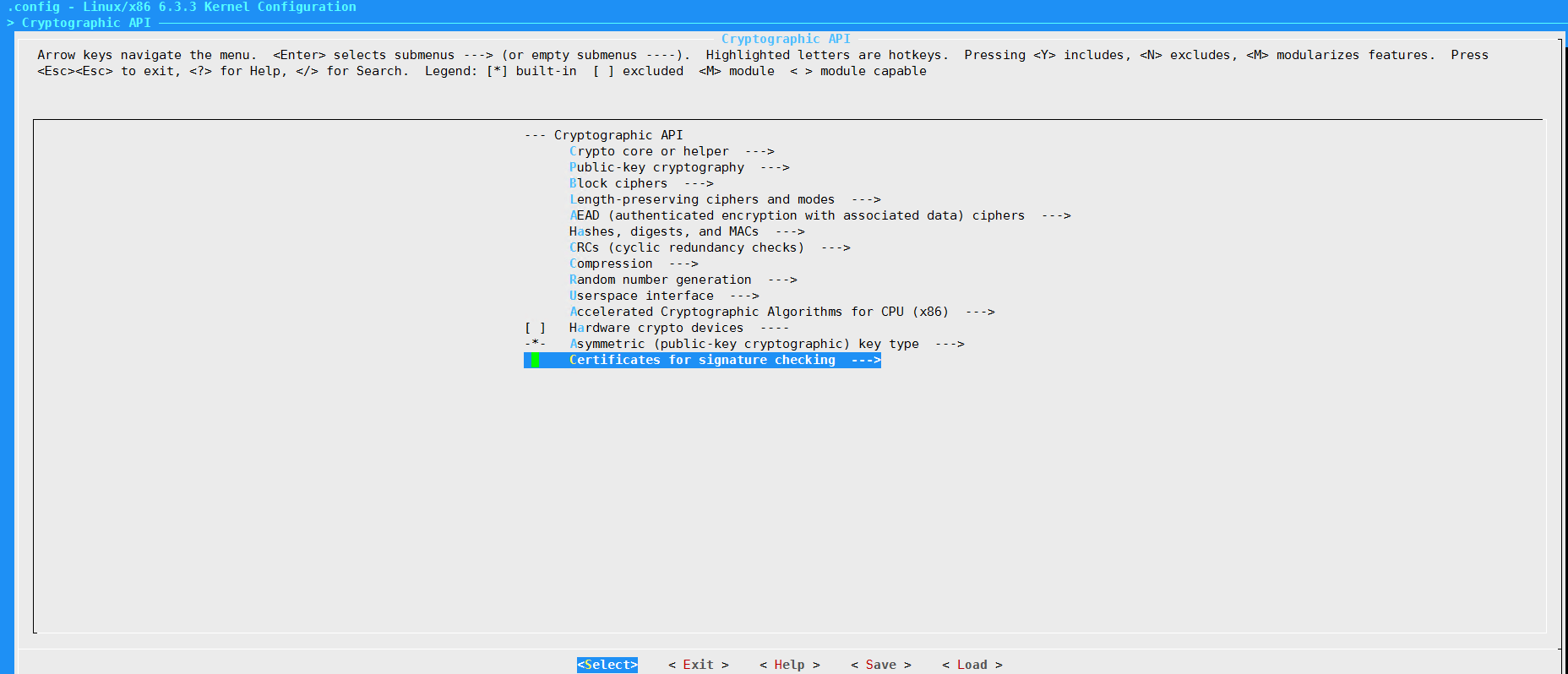
Task: Expand arrow for Accelerated Cryptographic Algorithms
Action: point(980,312)
